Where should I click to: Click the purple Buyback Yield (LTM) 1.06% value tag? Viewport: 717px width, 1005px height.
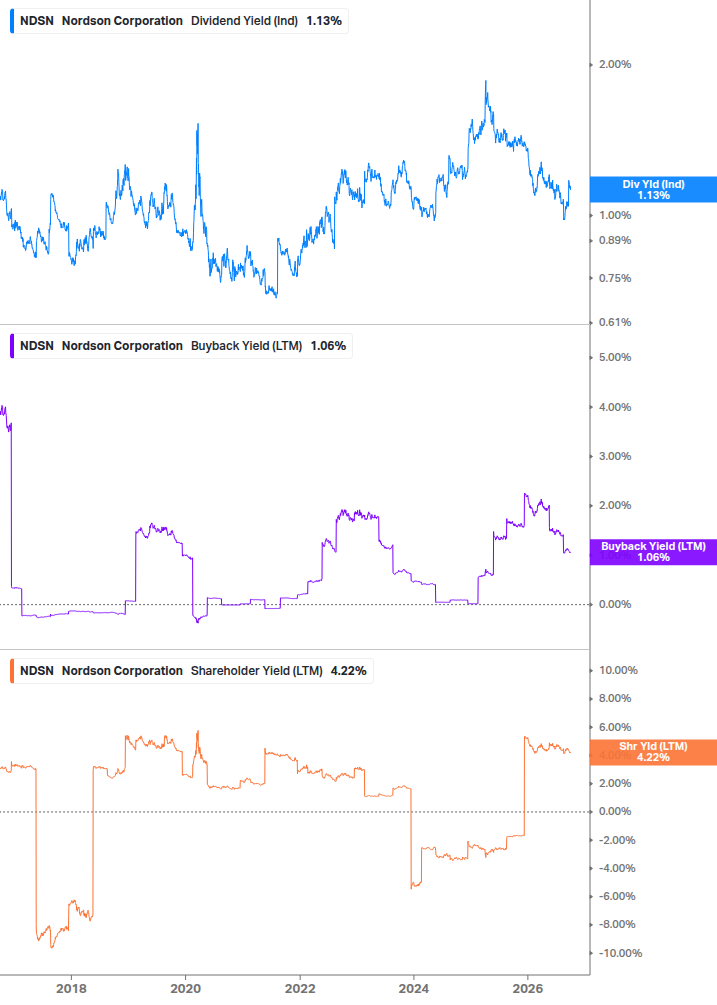tap(653, 552)
